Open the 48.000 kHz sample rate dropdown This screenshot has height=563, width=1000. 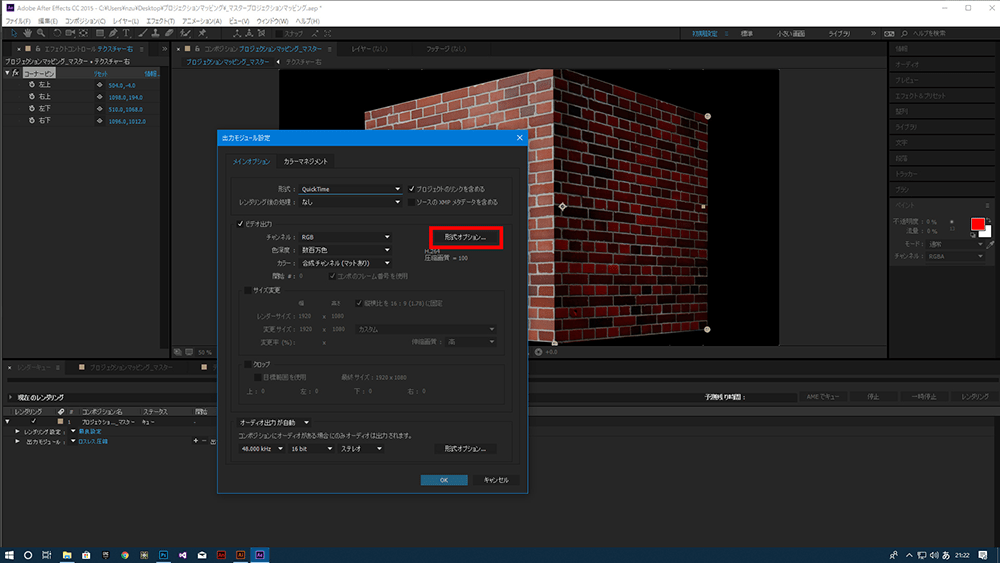260,449
